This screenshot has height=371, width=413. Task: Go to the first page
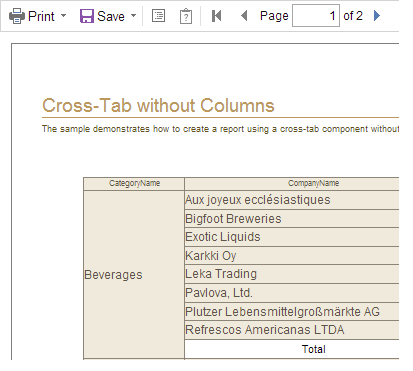pos(217,16)
